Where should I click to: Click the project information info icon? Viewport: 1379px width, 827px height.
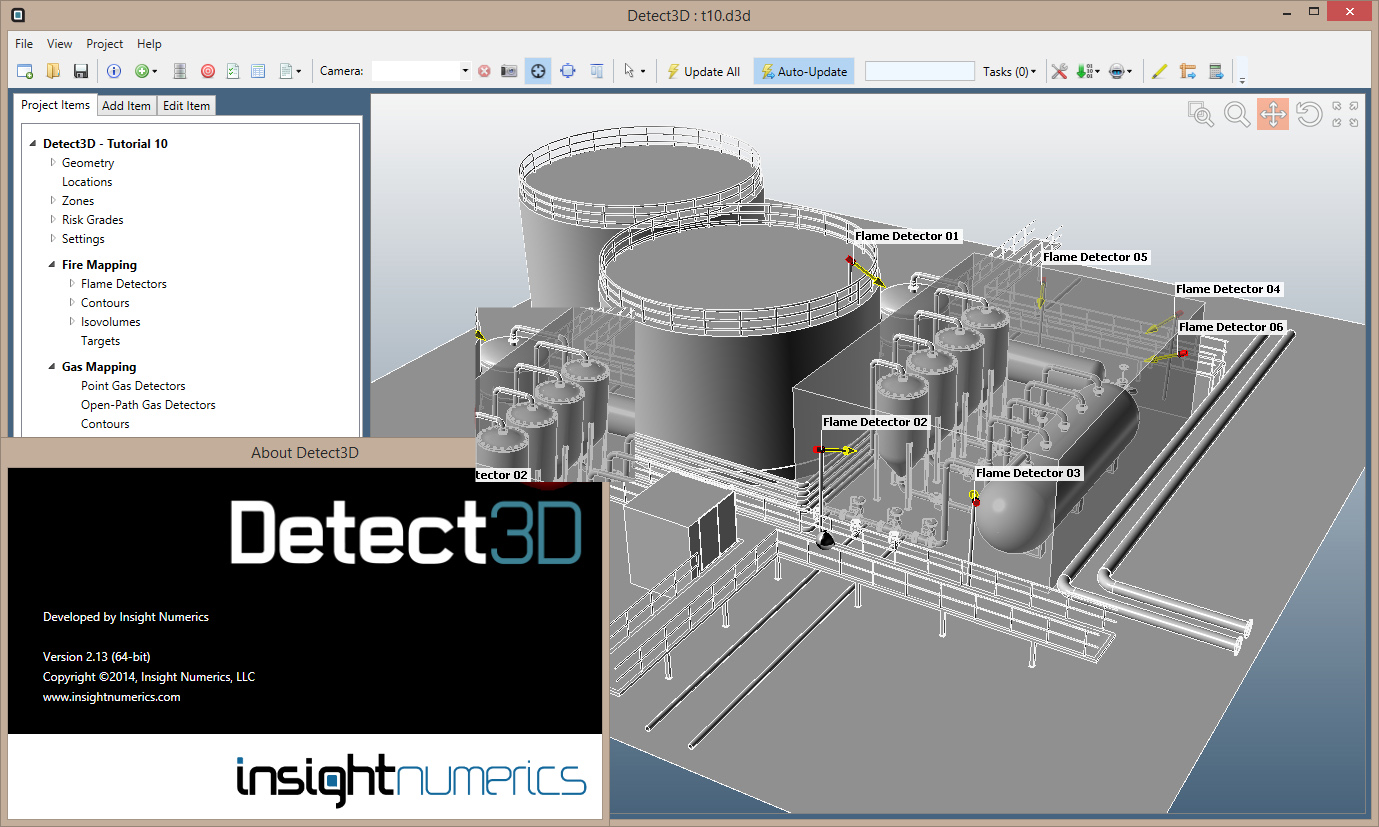point(114,71)
